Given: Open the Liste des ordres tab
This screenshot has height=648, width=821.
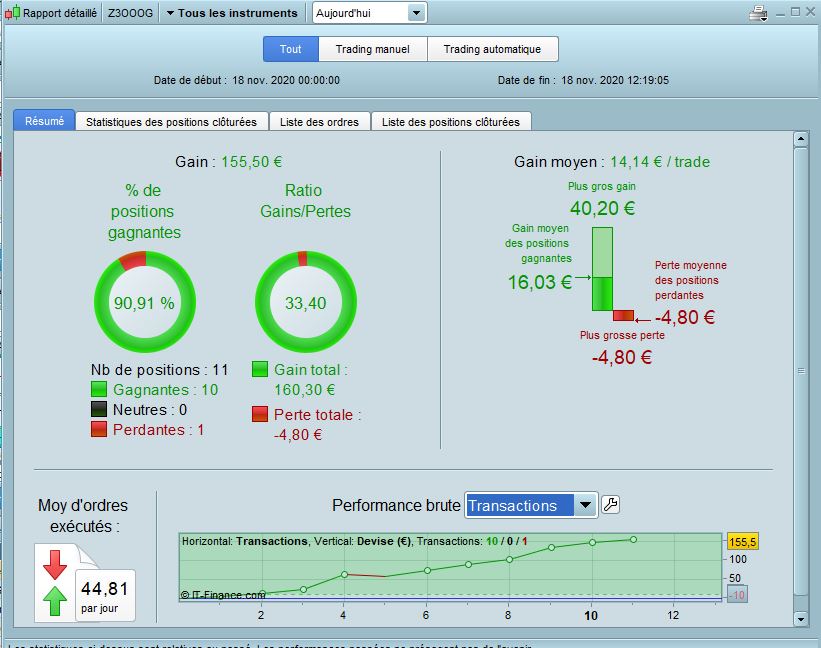Looking at the screenshot, I should pyautogui.click(x=319, y=122).
